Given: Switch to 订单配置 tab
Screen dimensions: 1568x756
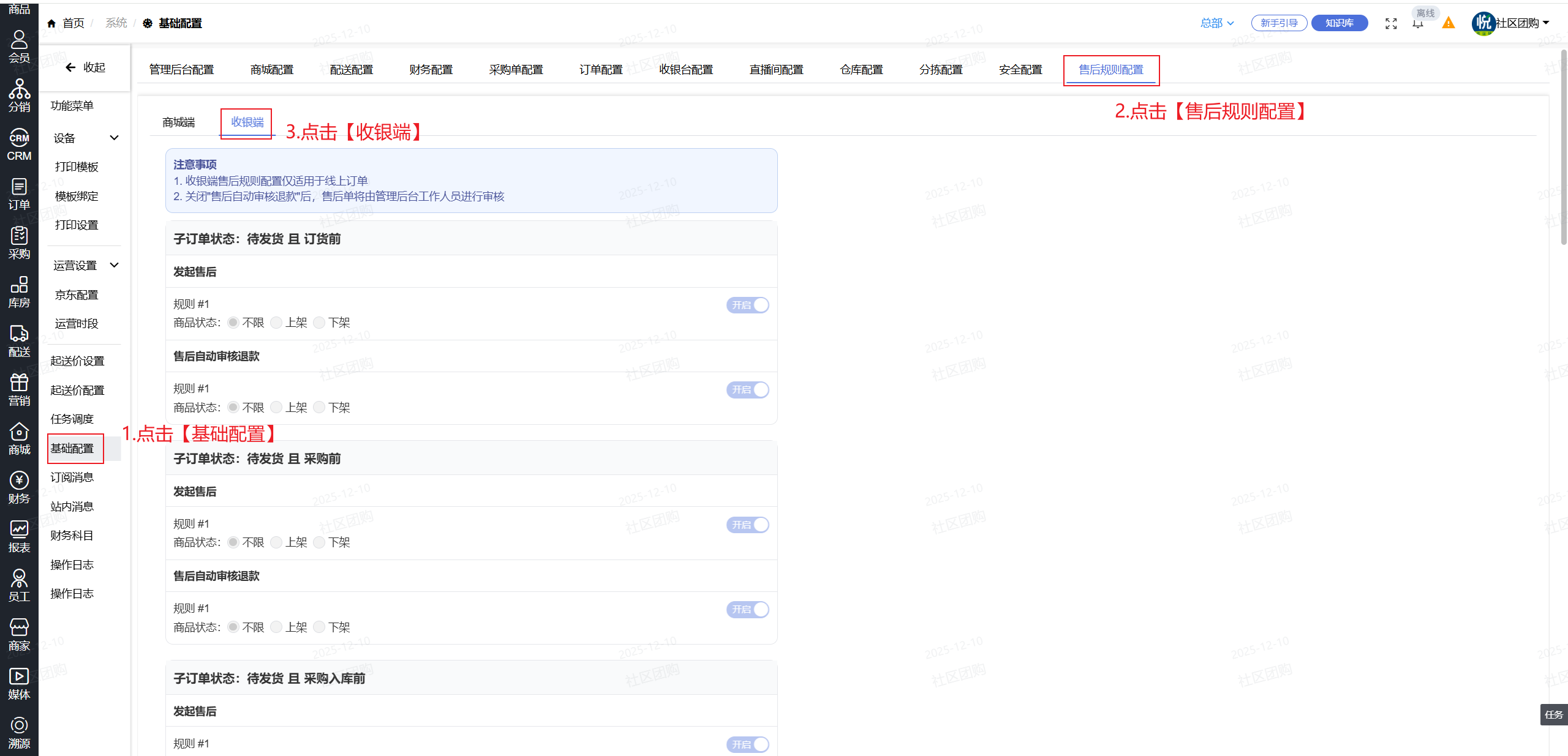Looking at the screenshot, I should (x=600, y=70).
